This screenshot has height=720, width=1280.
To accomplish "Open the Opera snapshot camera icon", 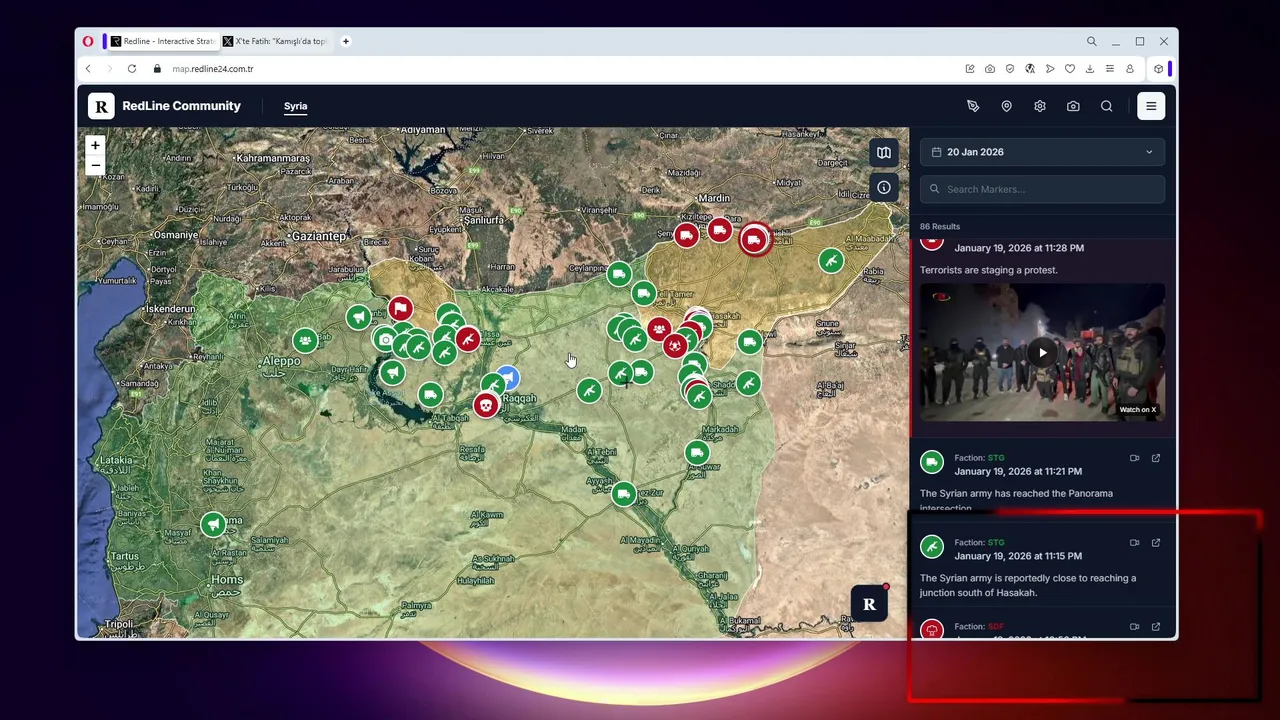I will [x=990, y=69].
